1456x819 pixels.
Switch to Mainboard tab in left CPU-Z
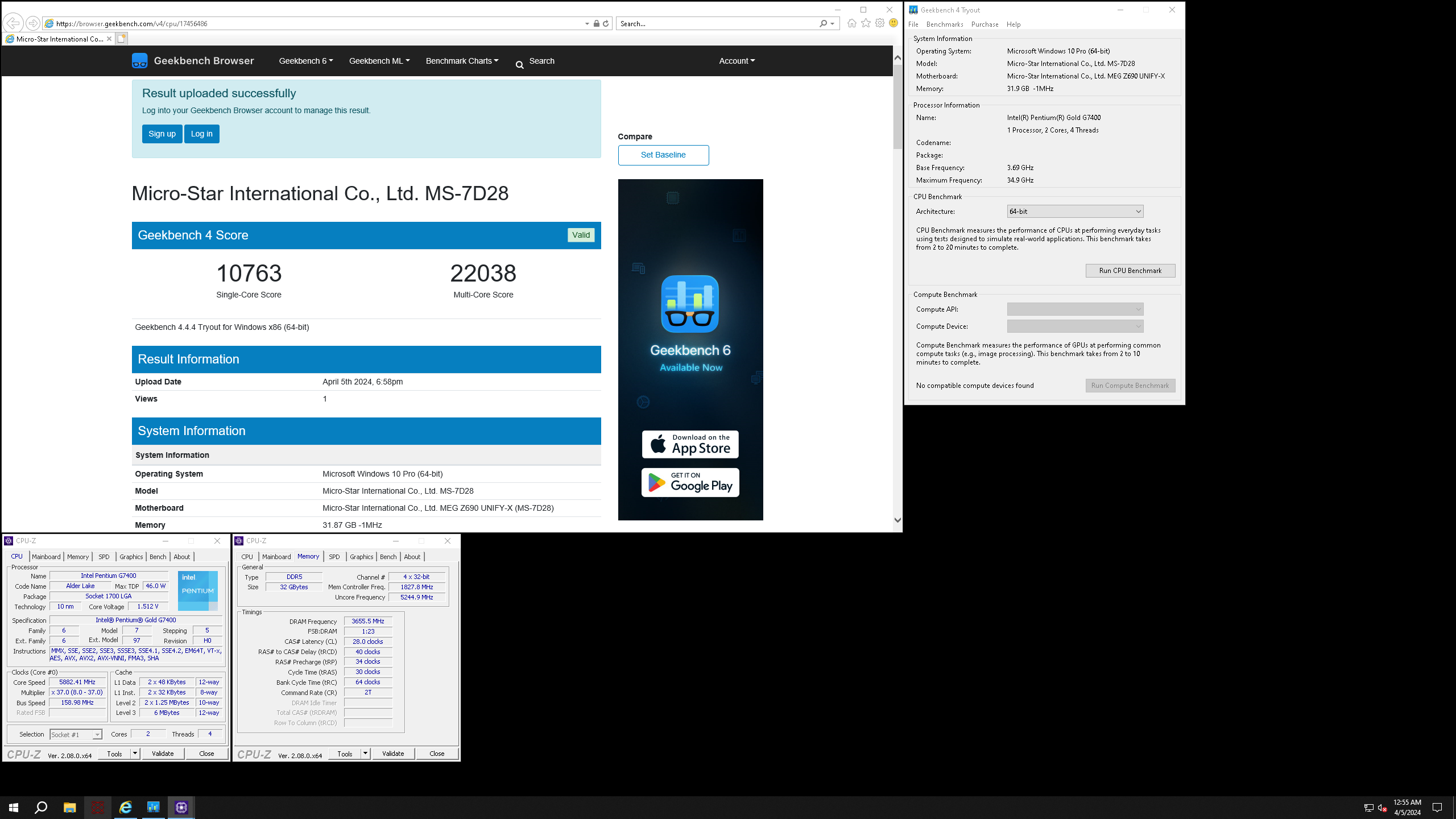46,557
